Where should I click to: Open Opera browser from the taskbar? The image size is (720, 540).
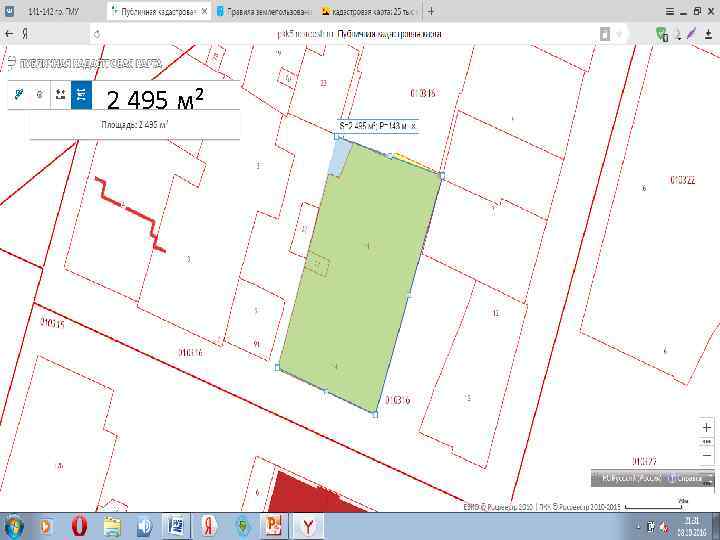pos(79,526)
